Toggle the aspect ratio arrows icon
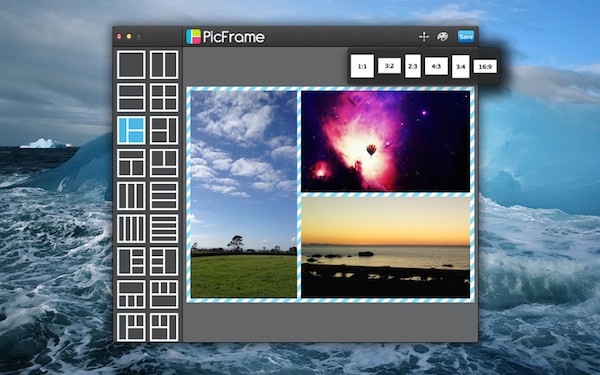The height and width of the screenshot is (375, 600). click(424, 37)
